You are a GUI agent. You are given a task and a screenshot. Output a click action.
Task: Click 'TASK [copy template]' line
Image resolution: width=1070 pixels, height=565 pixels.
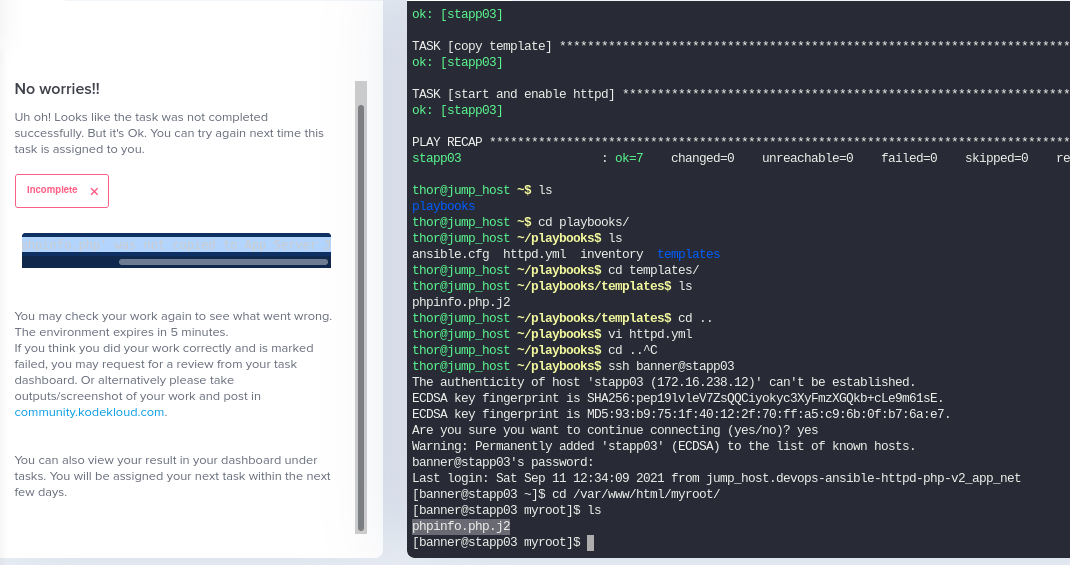coord(740,46)
